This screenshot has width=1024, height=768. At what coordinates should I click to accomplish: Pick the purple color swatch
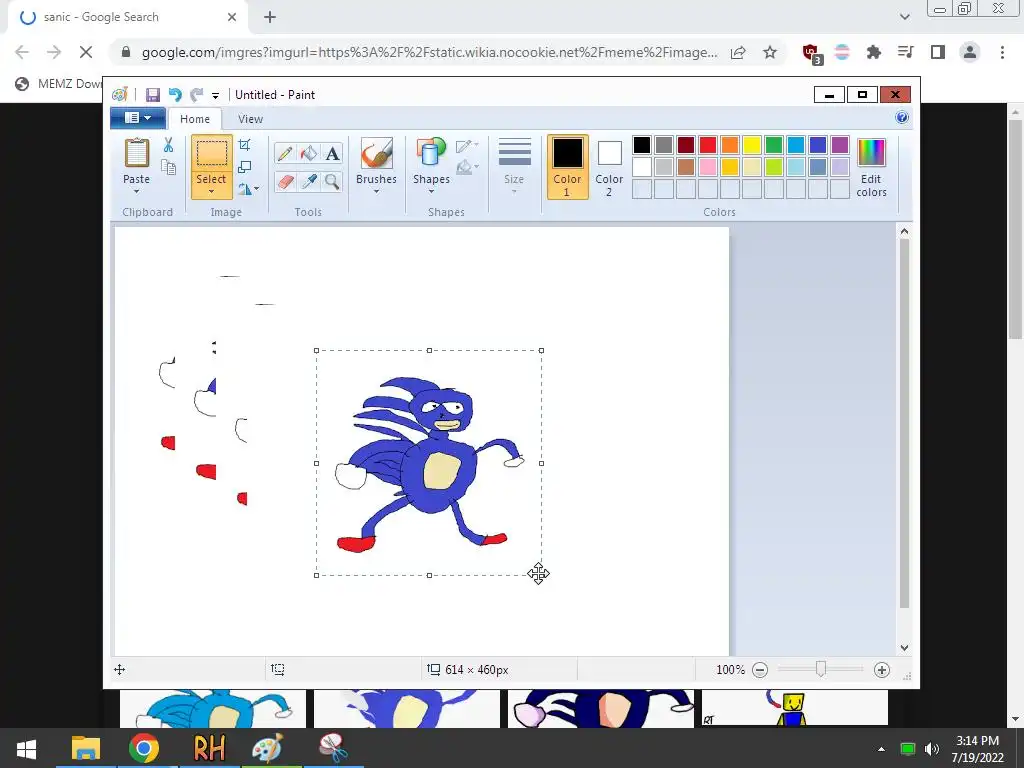click(x=840, y=145)
